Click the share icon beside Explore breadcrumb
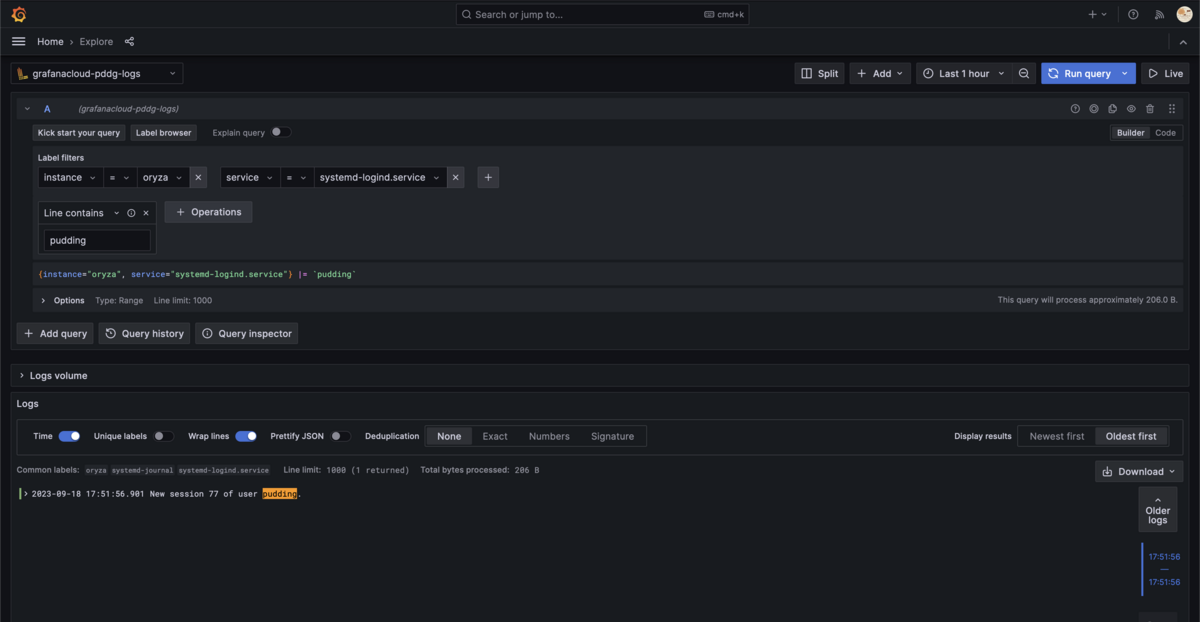The width and height of the screenshot is (1200, 622). point(129,42)
